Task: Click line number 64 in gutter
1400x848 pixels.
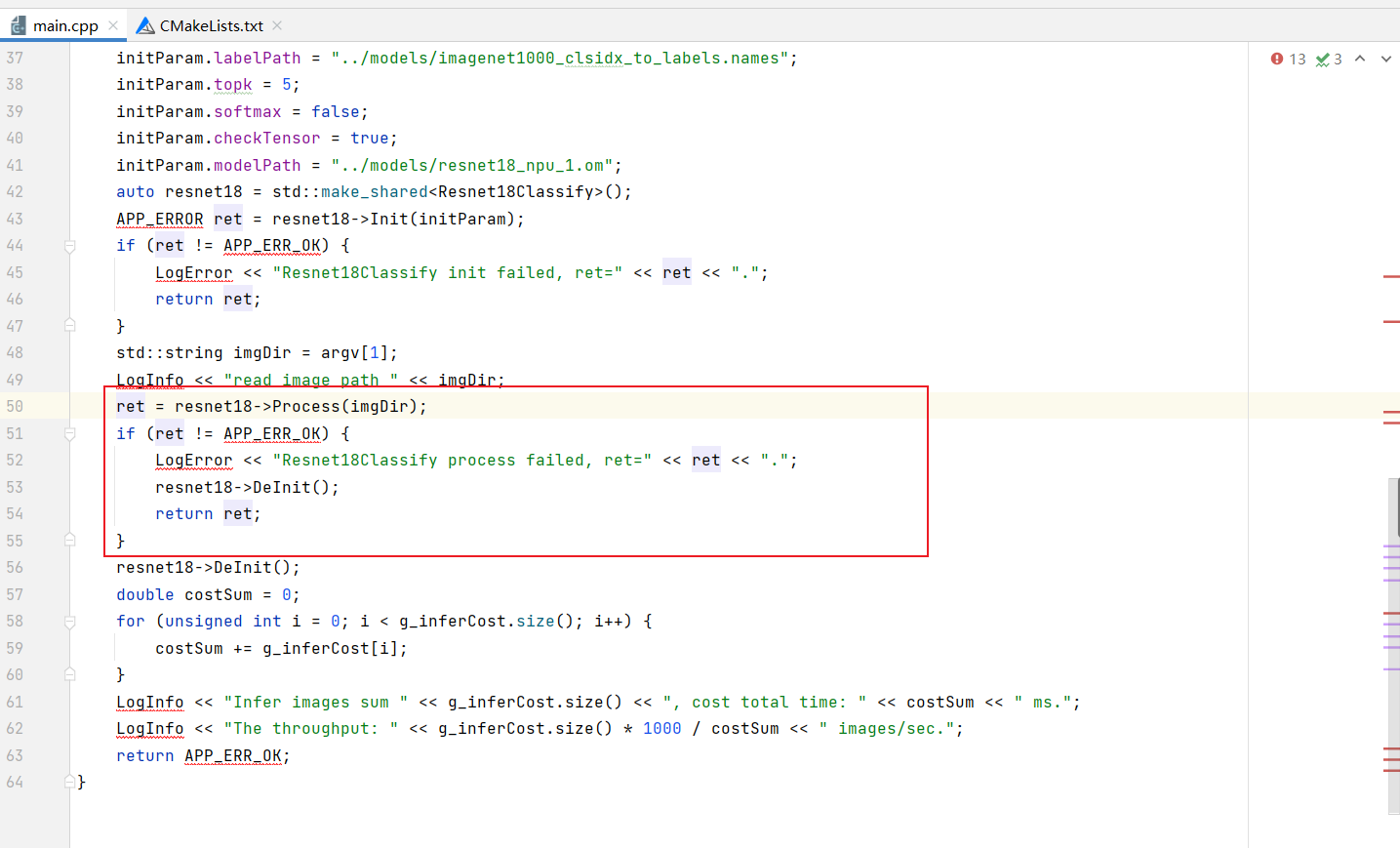Action: coord(15,783)
